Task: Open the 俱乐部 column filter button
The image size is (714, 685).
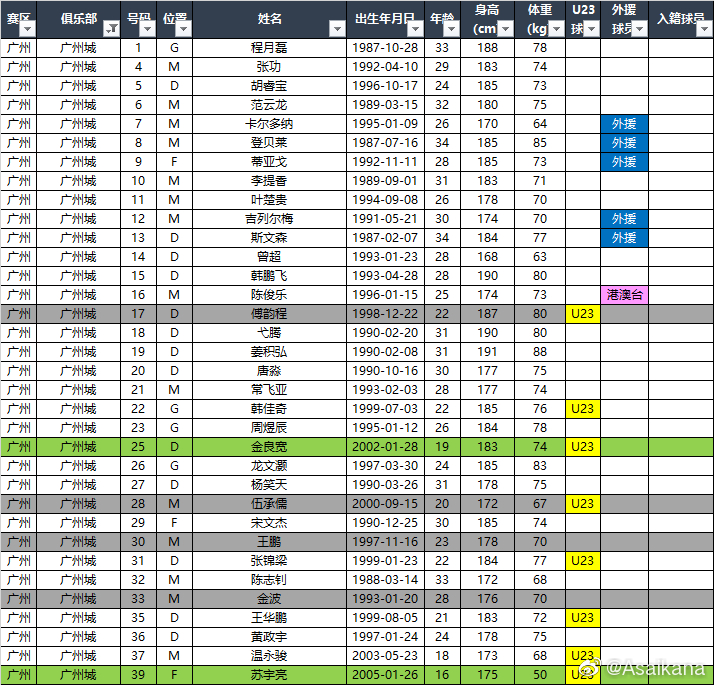Action: (111, 29)
